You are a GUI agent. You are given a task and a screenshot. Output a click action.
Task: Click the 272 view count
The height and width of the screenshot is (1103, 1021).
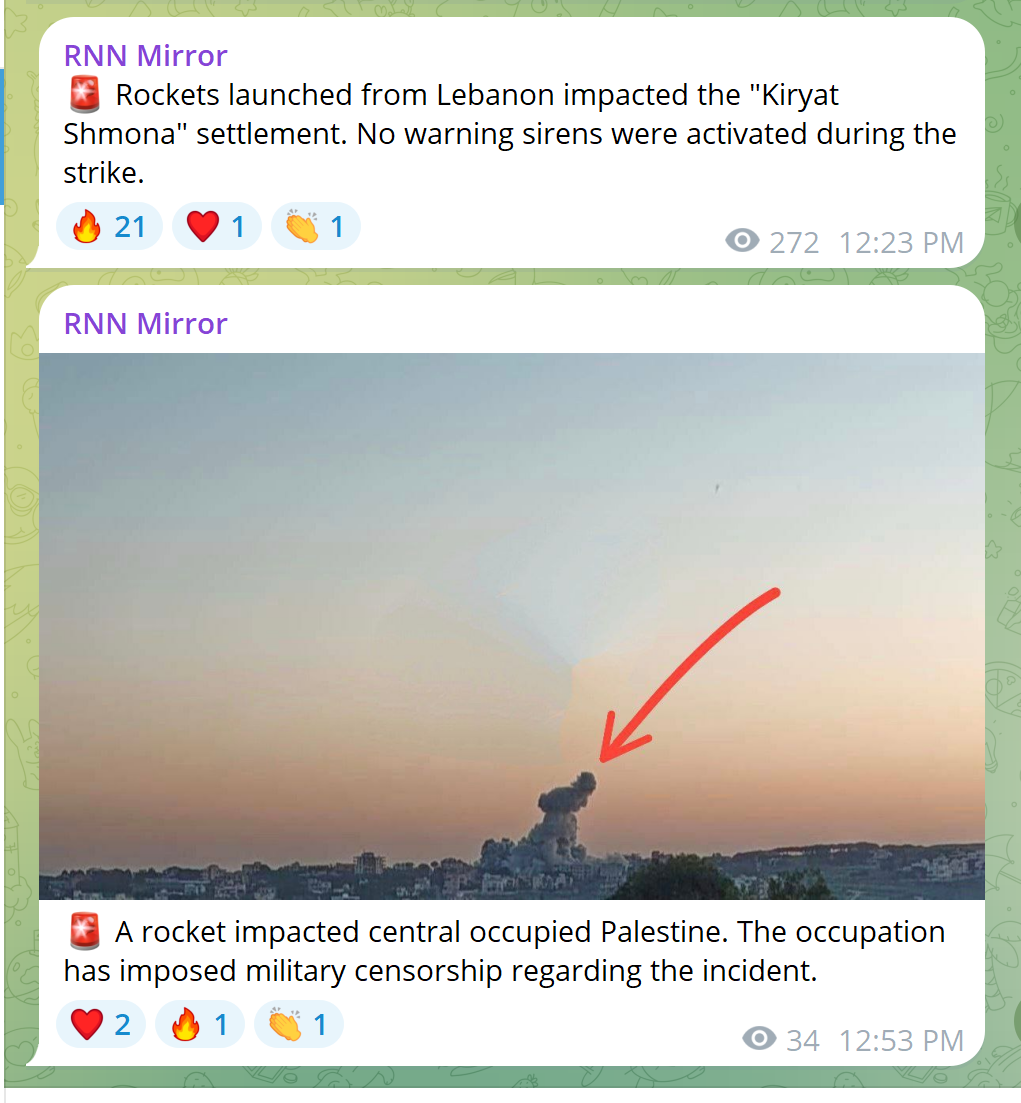[x=794, y=243]
